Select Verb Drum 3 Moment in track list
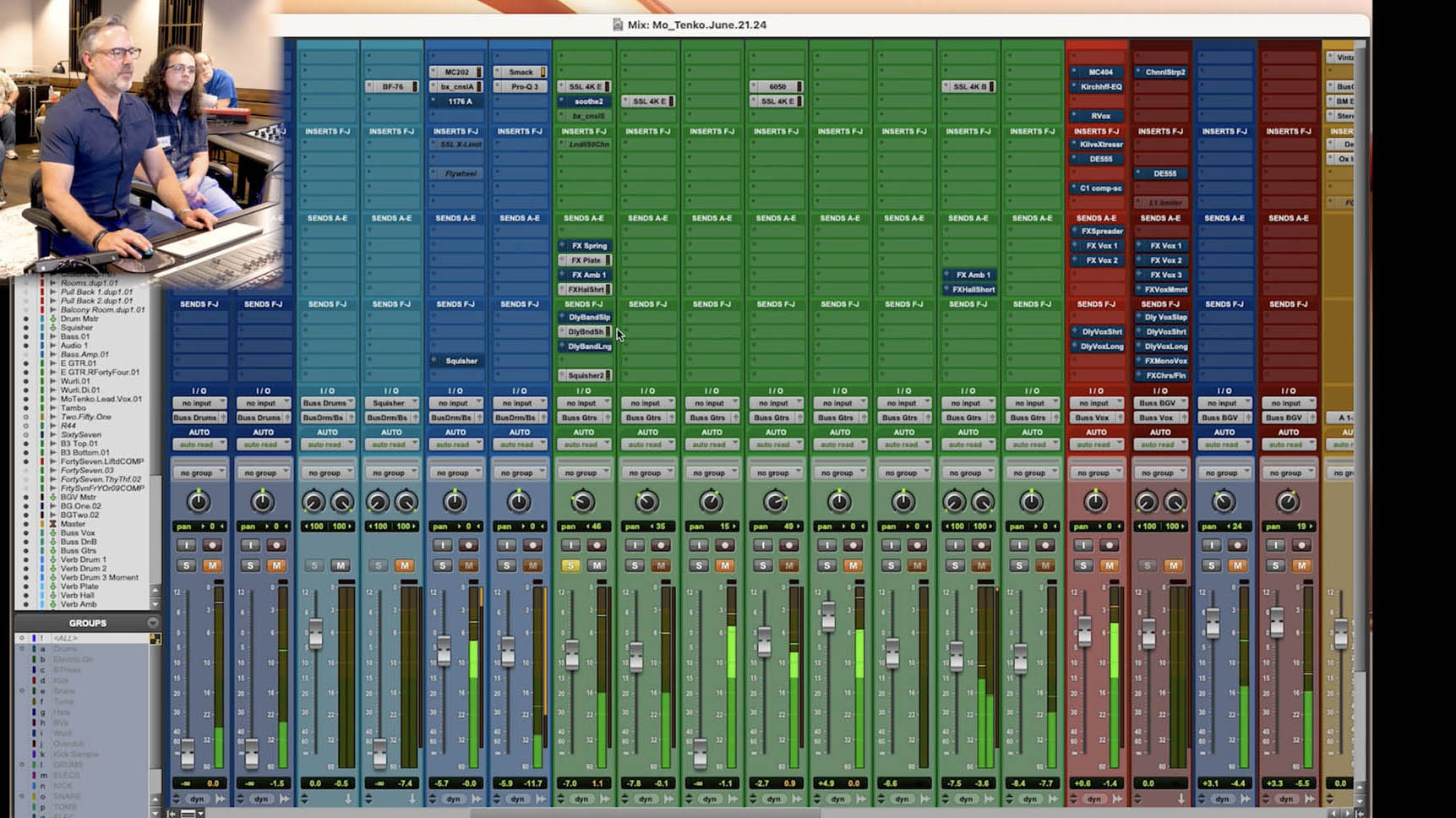Viewport: 1456px width, 818px height. coord(99,577)
